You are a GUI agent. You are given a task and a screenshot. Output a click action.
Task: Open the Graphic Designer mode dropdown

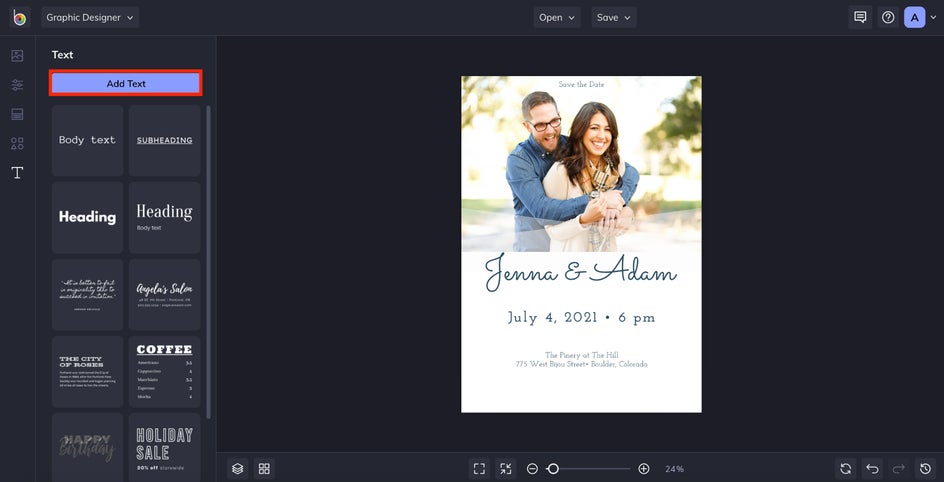pos(90,17)
